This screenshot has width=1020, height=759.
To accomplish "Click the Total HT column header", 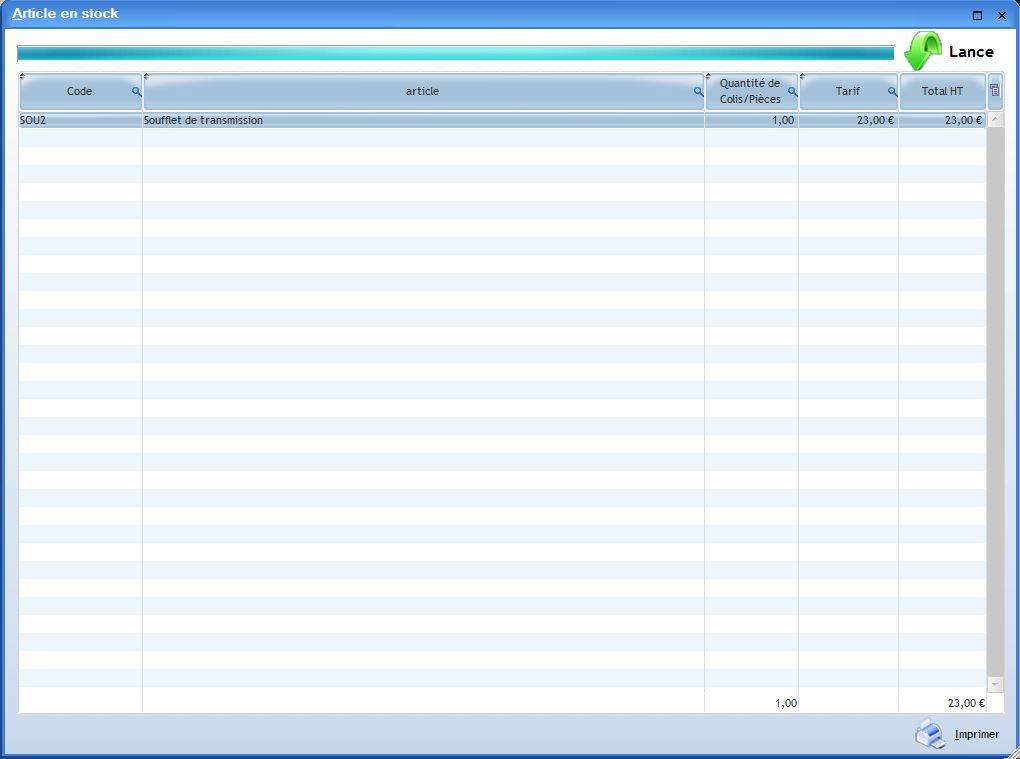I will click(942, 91).
